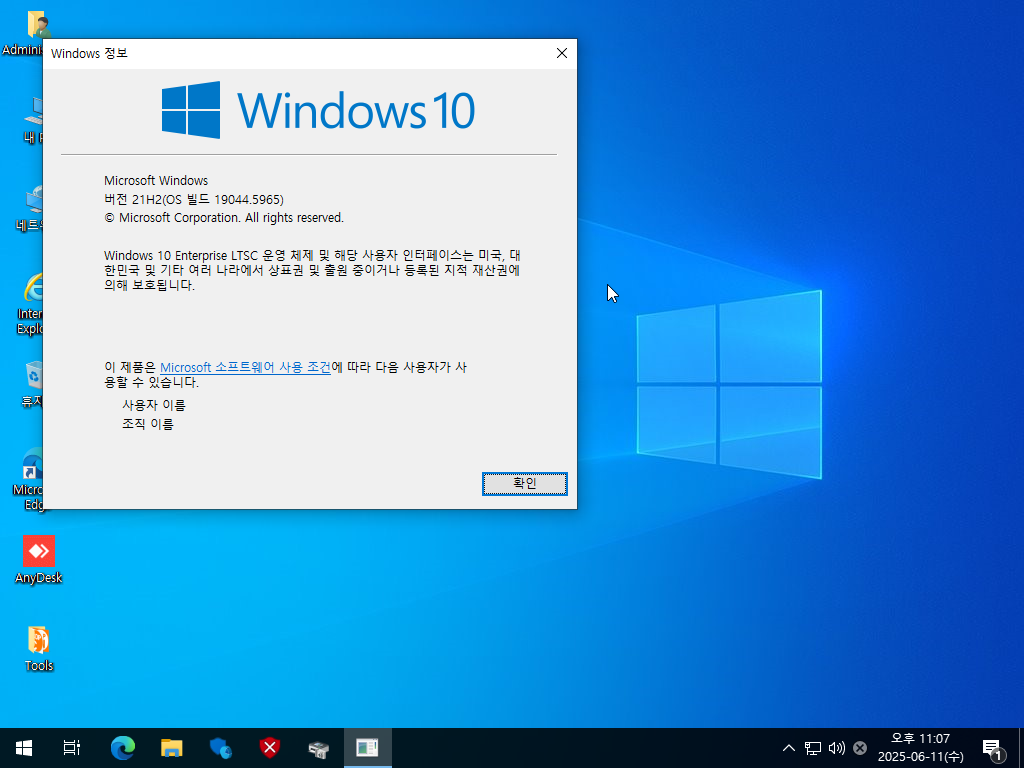Open Task View from the taskbar

click(72, 748)
